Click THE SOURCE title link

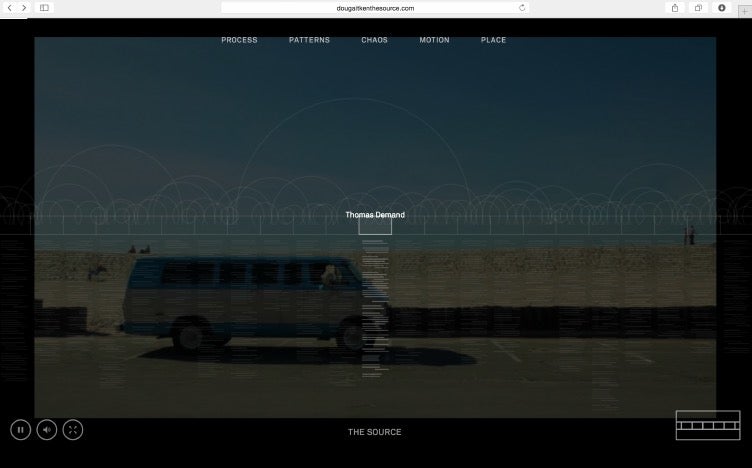(375, 432)
